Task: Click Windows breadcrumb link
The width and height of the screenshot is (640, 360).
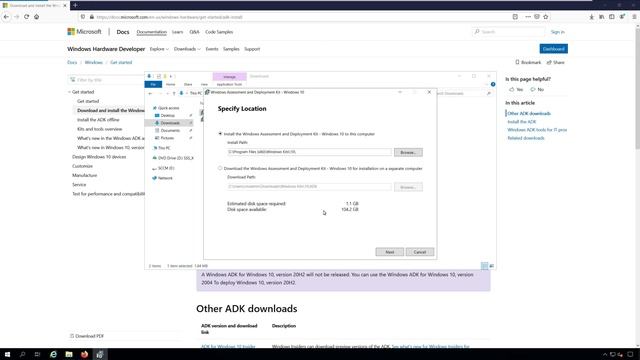Action: click(93, 62)
